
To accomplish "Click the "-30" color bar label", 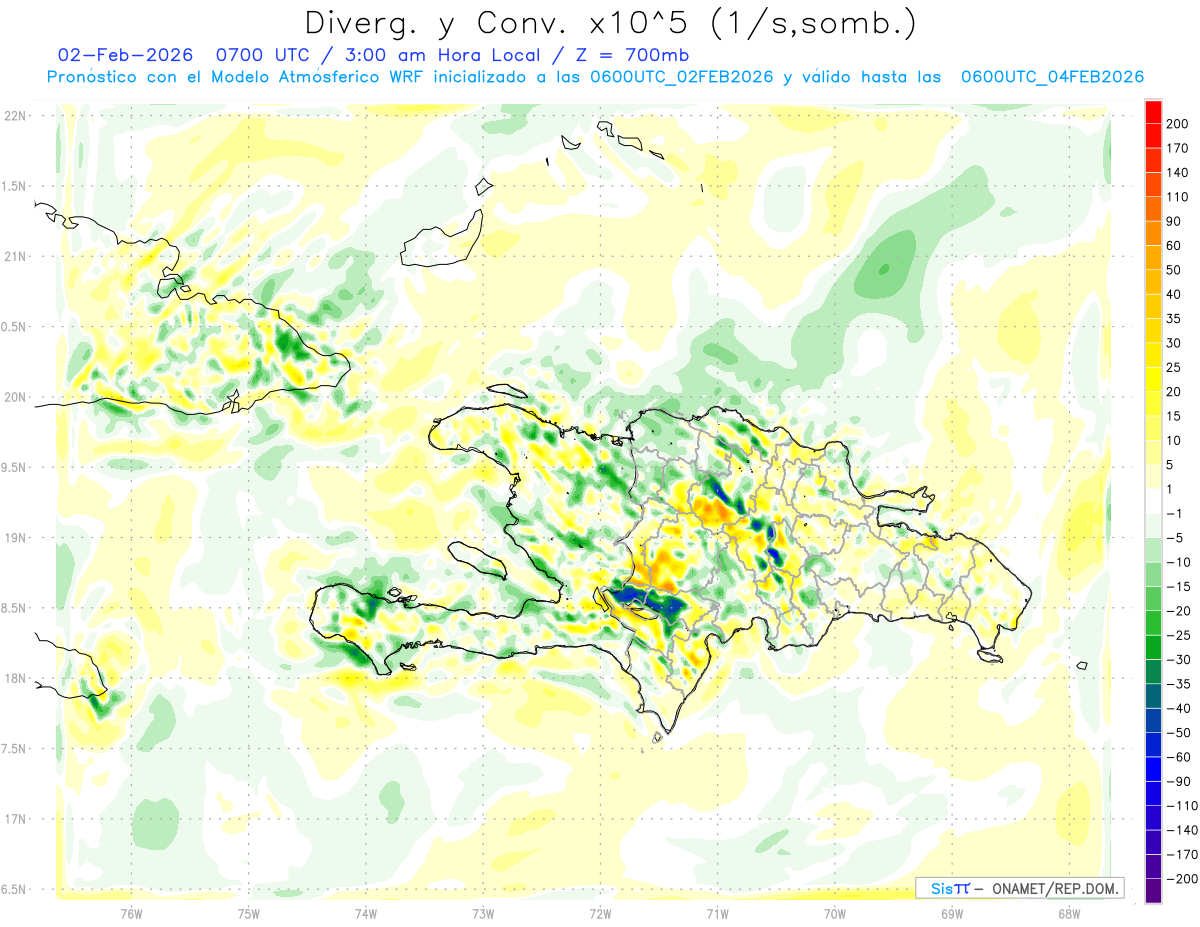I will (1180, 659).
